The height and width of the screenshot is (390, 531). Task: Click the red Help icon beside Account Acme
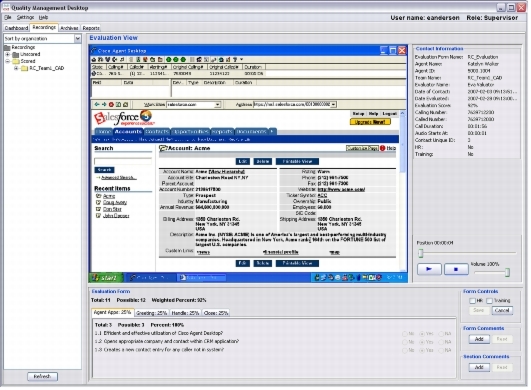(382, 148)
